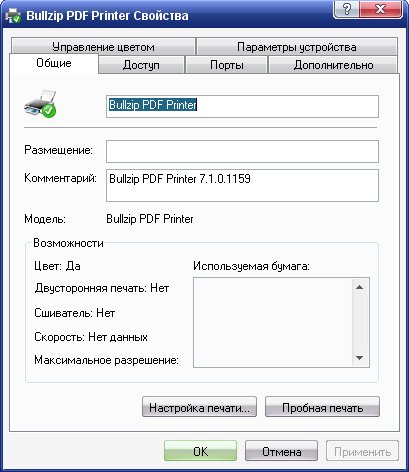This screenshot has height=472, width=409.
Task: Close the properties dialog with X
Action: pos(381,9)
